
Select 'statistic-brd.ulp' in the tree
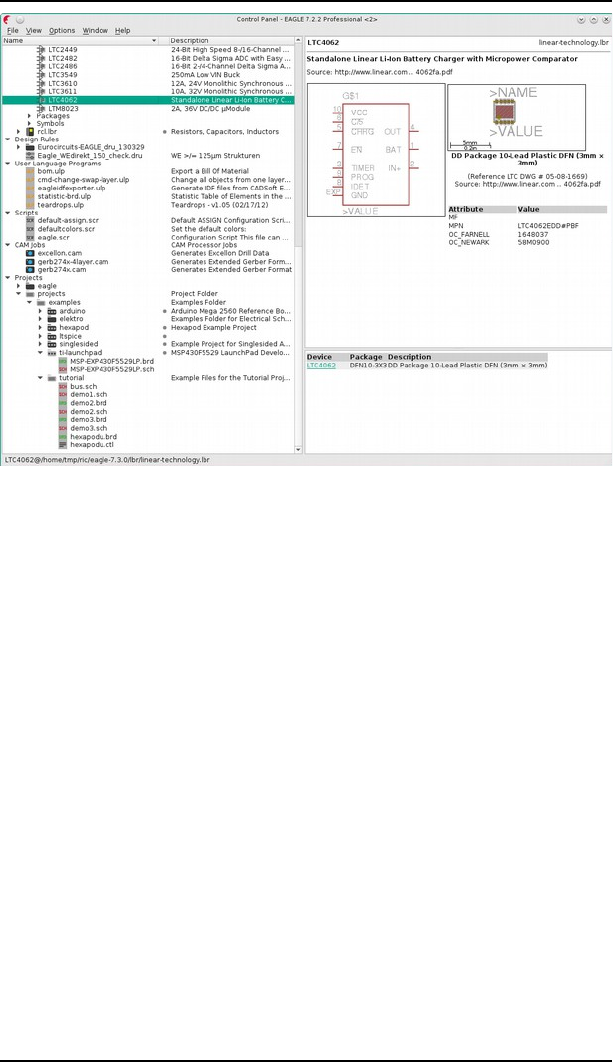[x=64, y=196]
